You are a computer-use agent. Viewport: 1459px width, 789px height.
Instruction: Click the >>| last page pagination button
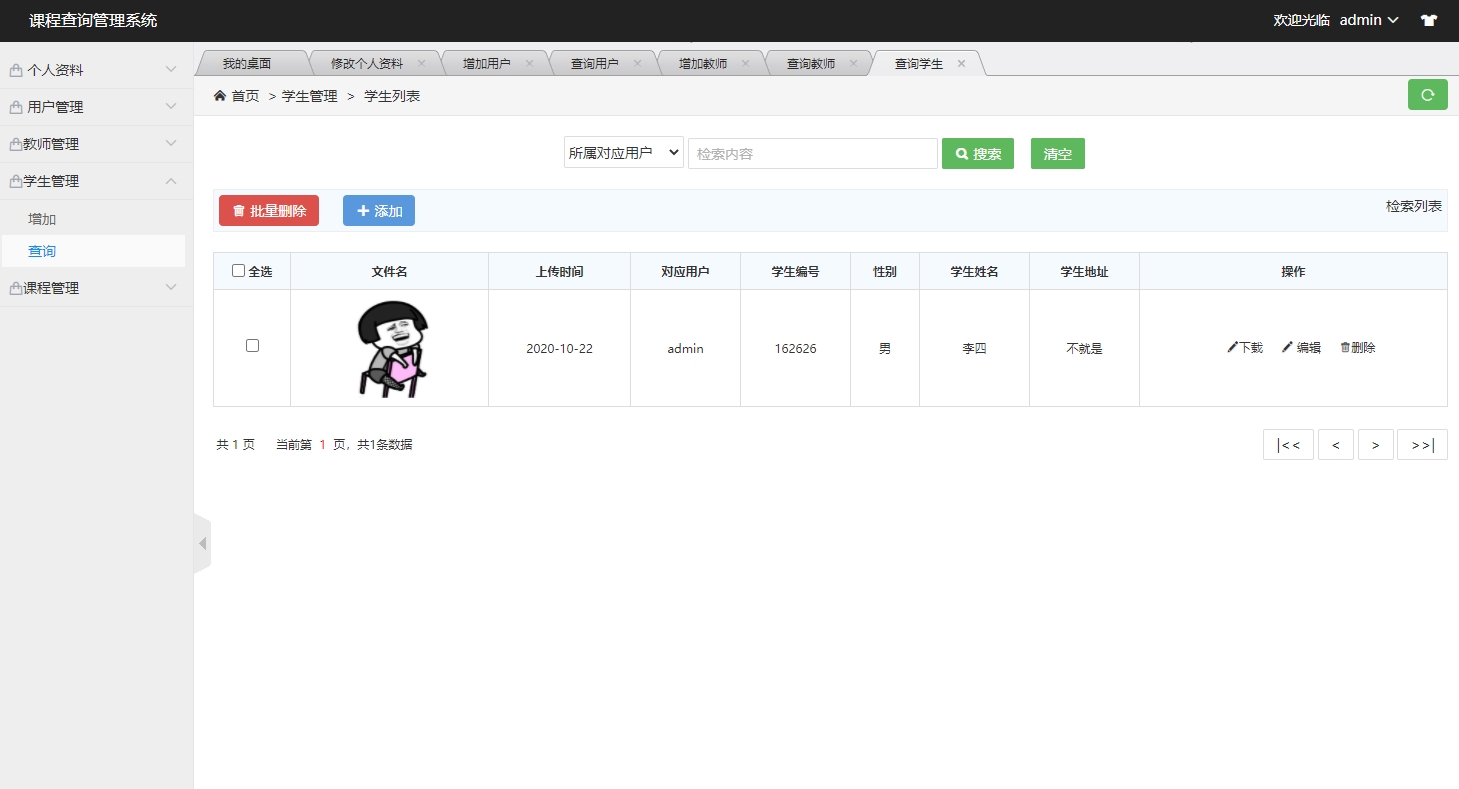coord(1421,444)
